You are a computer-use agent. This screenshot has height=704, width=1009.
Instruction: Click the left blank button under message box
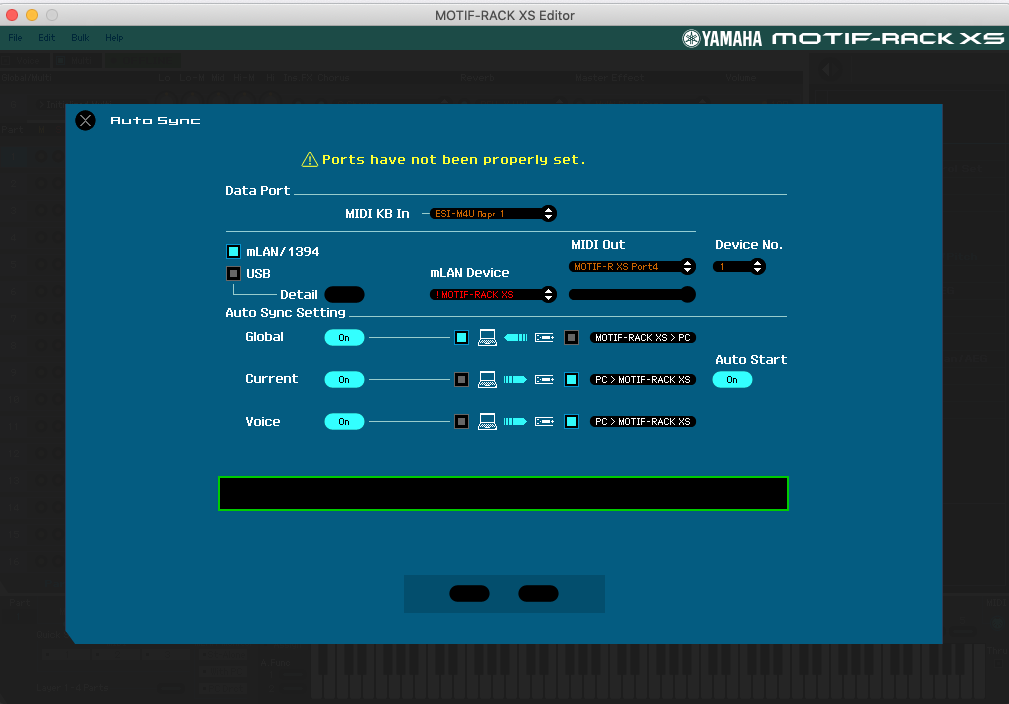pos(469,593)
